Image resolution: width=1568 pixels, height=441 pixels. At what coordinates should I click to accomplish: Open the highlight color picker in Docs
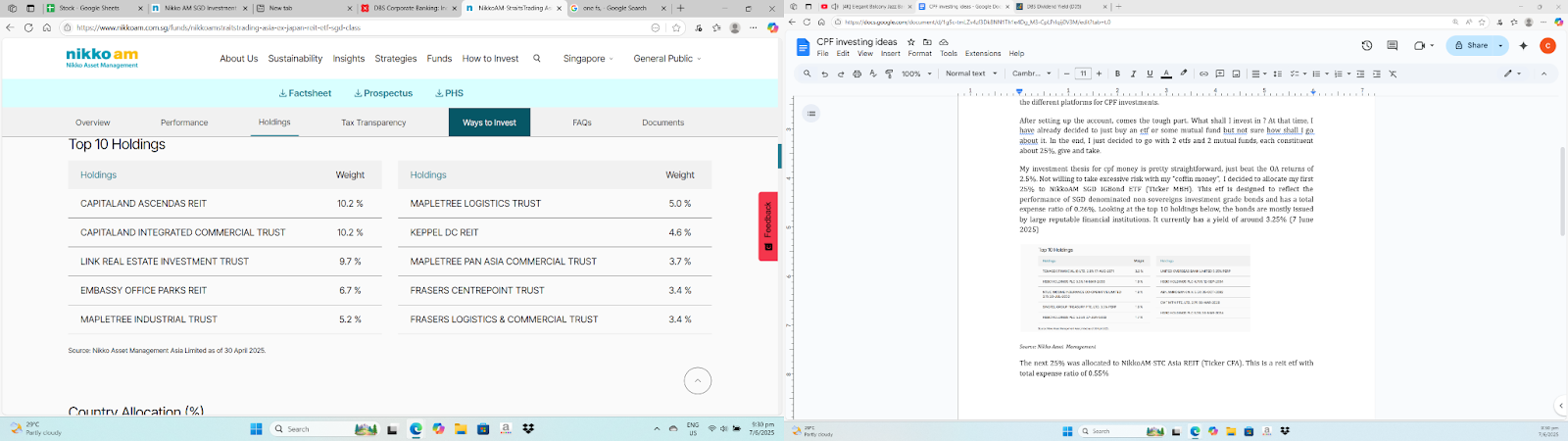(1183, 73)
